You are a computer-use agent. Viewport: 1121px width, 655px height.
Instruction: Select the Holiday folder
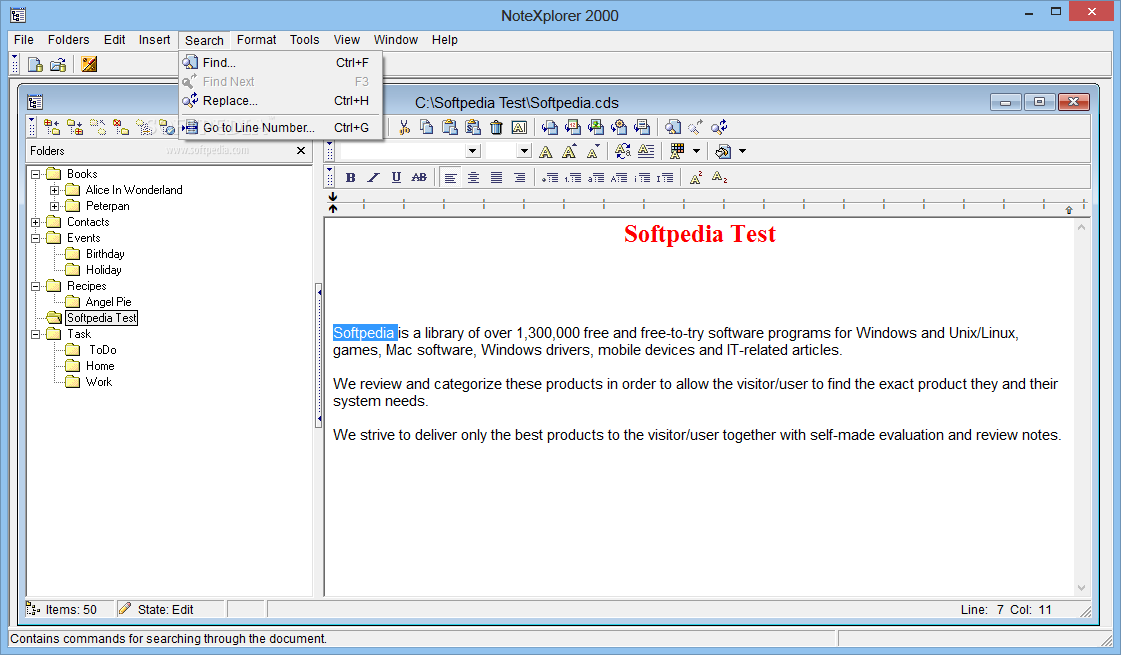tap(104, 270)
